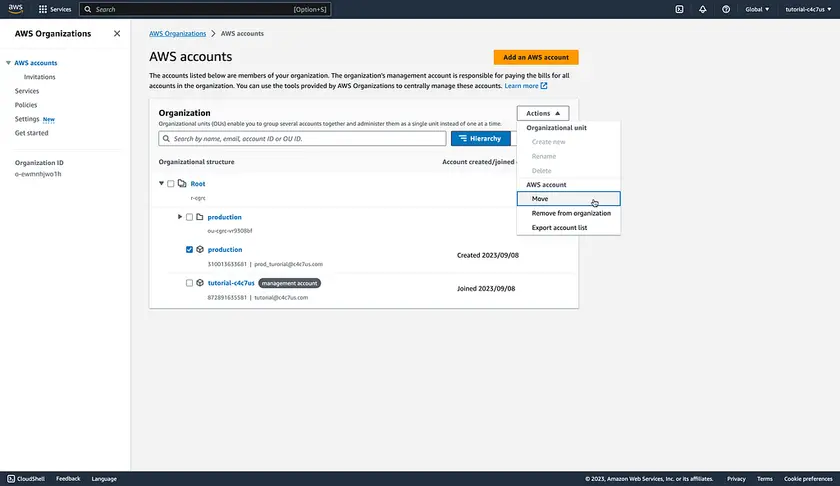
Task: Open the Global region dropdown
Action: [x=757, y=9]
